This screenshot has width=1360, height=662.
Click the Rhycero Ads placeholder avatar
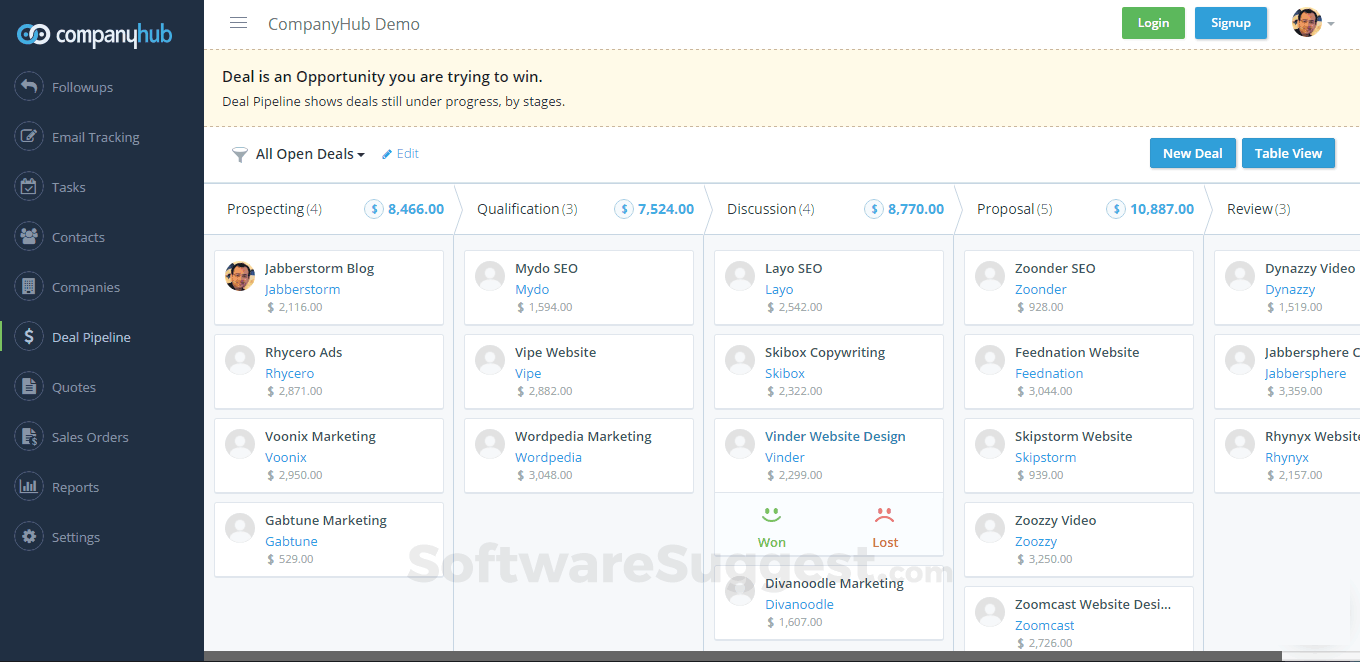coord(240,360)
